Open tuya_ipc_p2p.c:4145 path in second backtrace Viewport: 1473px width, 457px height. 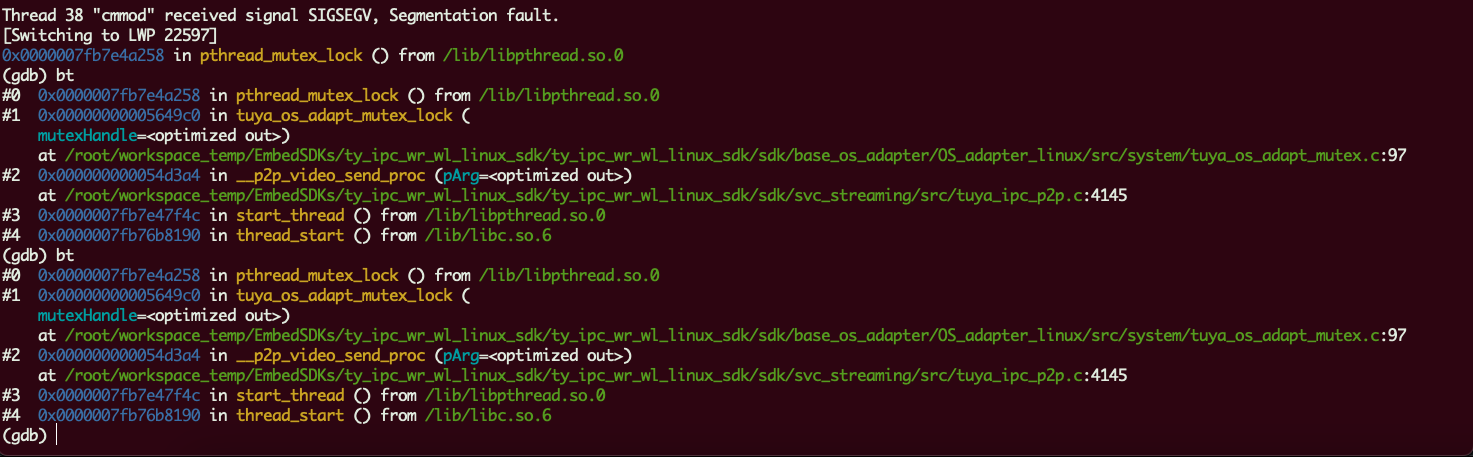point(596,376)
